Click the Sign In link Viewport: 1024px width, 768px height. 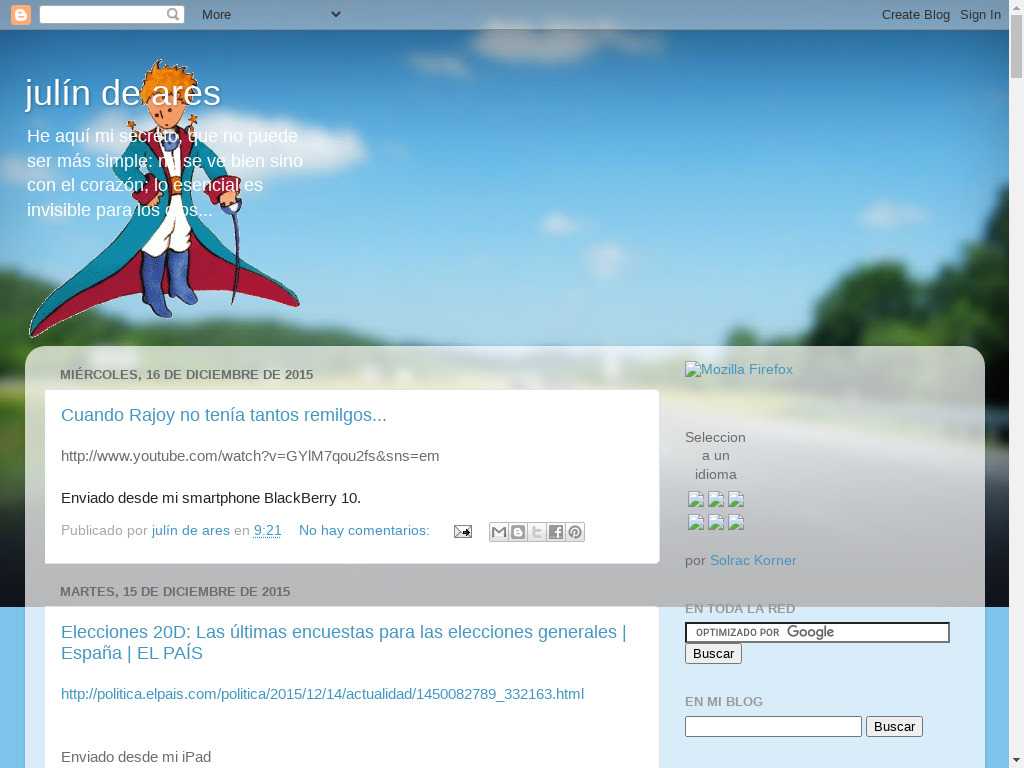[x=980, y=14]
